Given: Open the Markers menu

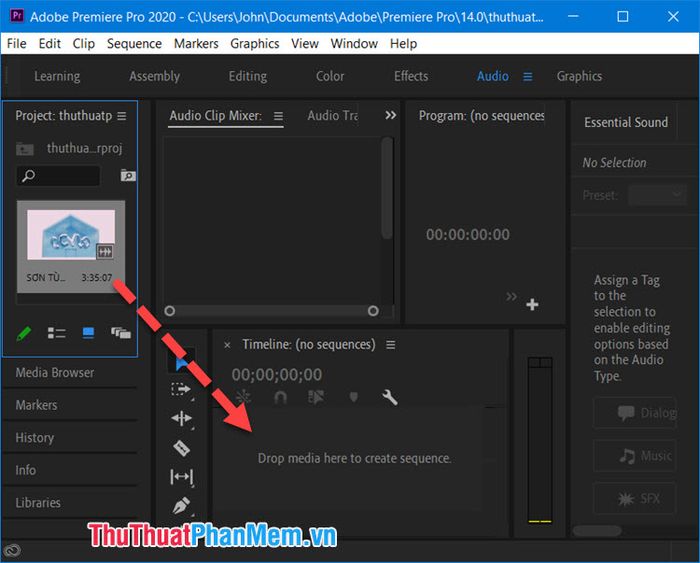Looking at the screenshot, I should click(x=196, y=44).
